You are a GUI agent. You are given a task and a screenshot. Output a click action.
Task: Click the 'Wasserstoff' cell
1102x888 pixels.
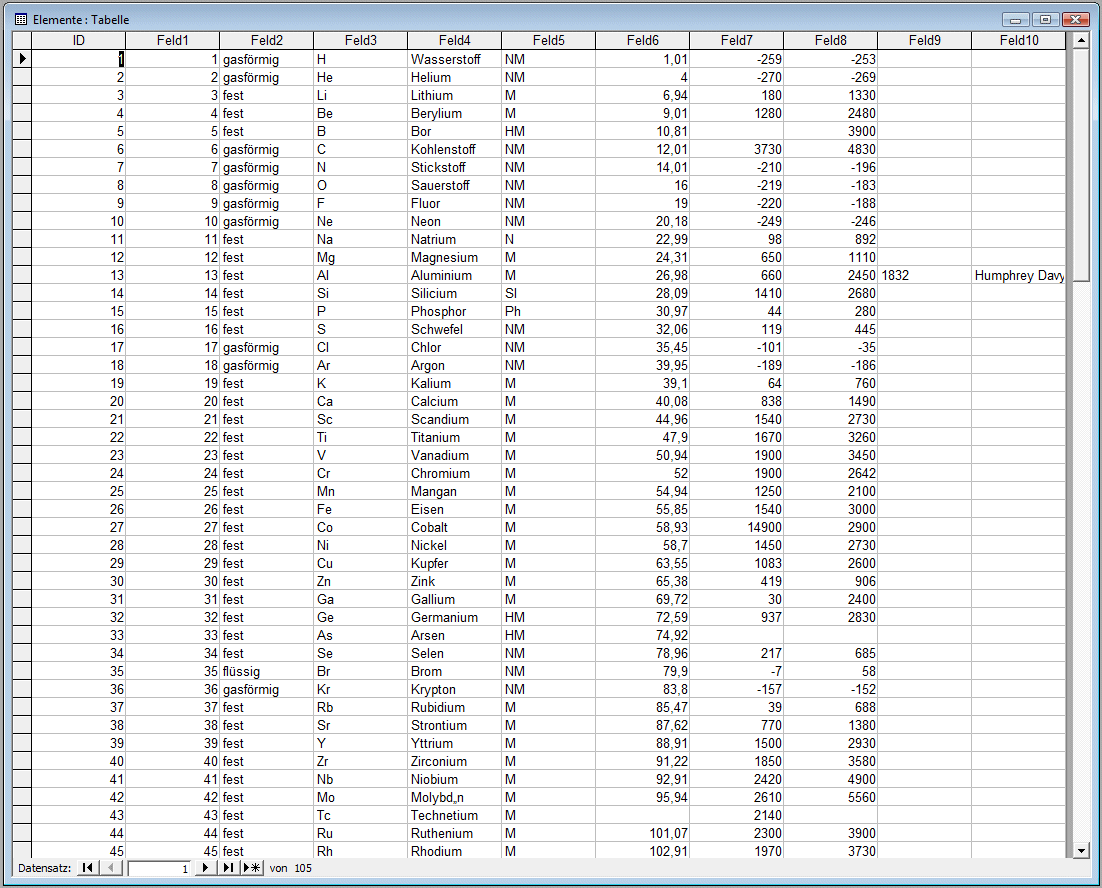[x=455, y=59]
